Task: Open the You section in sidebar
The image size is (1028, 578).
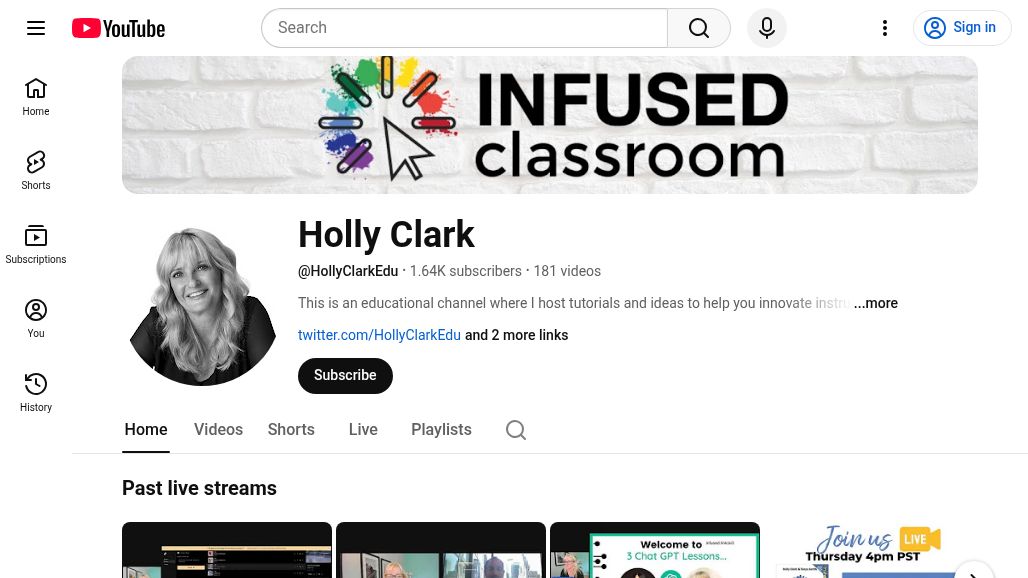Action: (36, 319)
